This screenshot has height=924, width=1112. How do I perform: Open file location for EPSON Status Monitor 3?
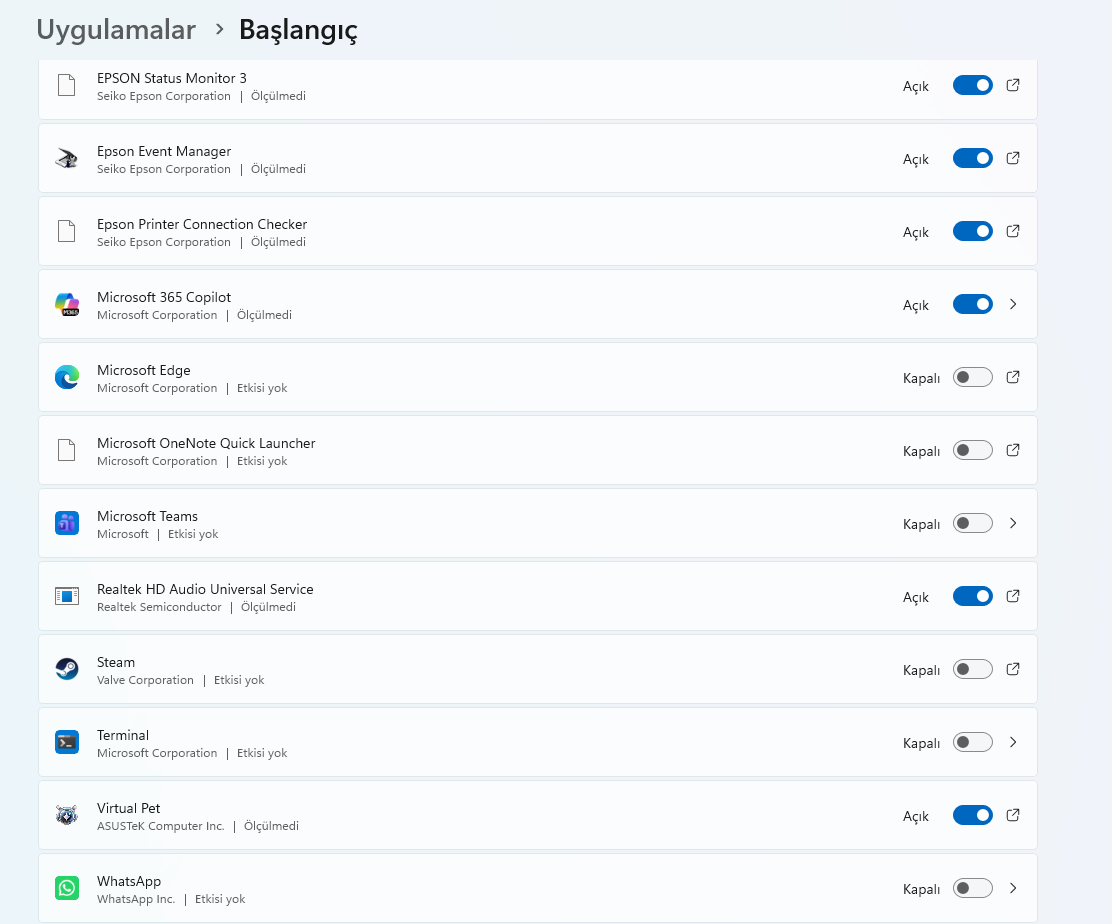pos(1013,85)
